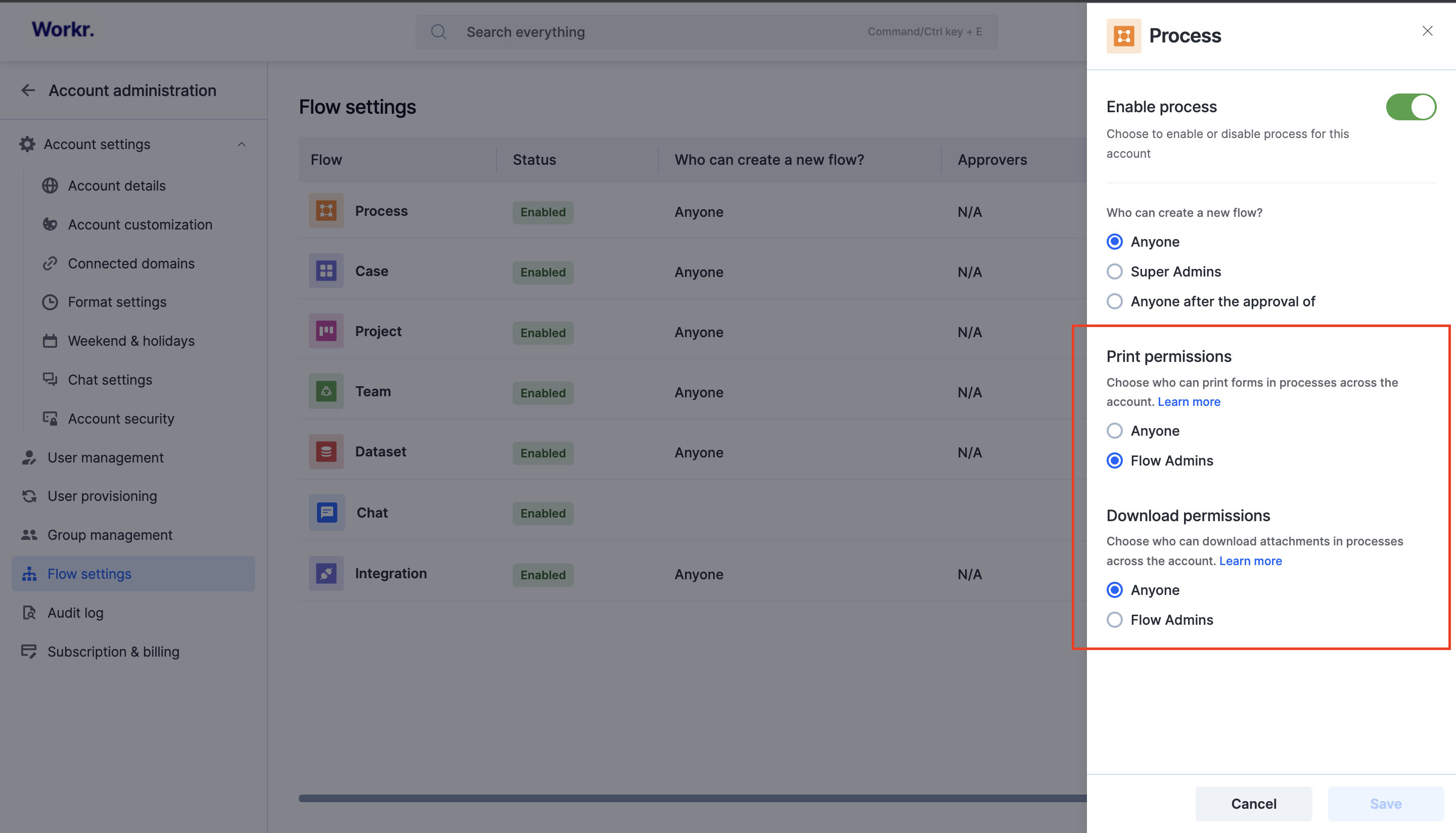
Task: Open Format settings in sidebar
Action: click(117, 302)
